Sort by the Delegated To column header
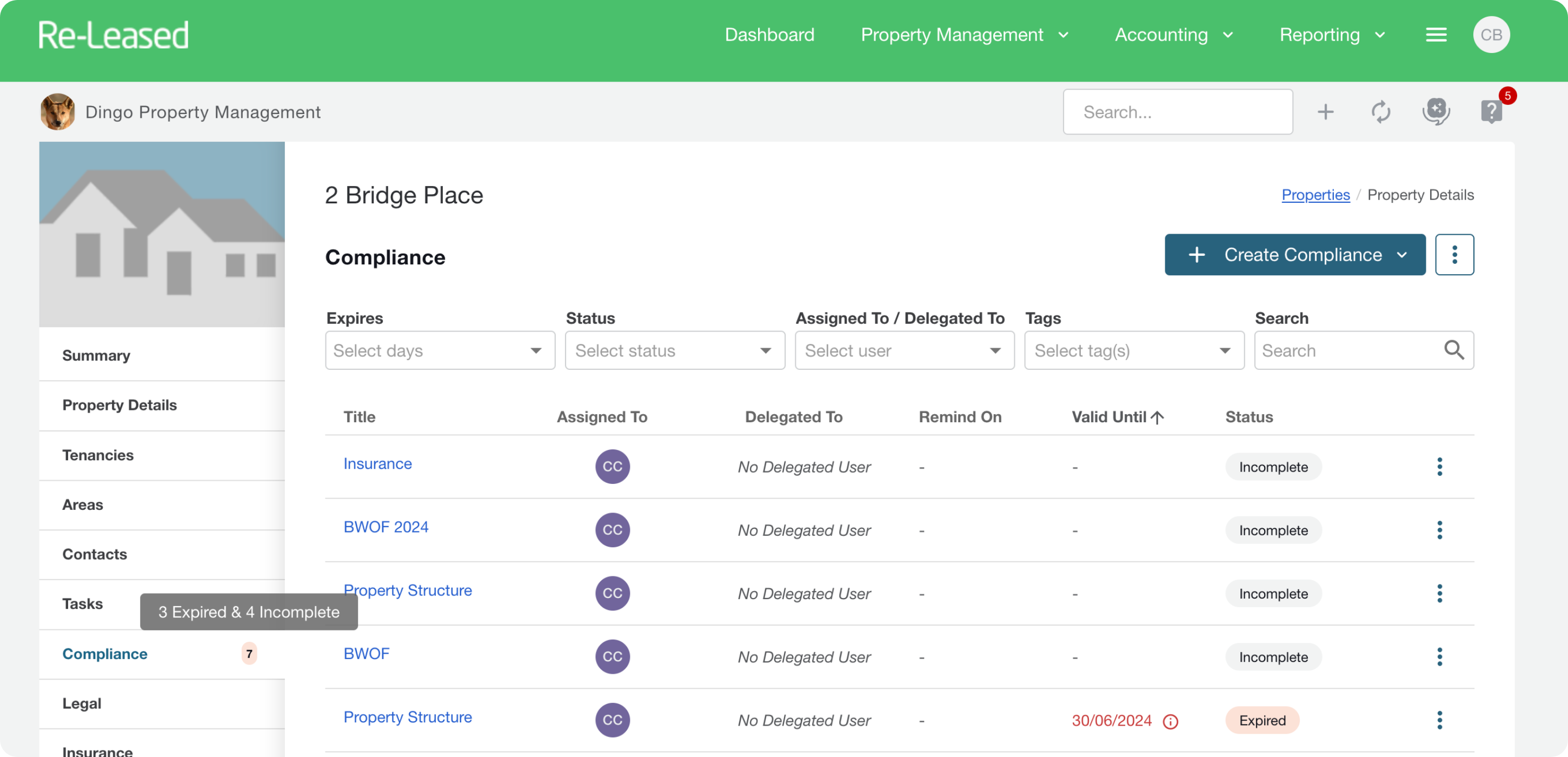Screen dimensions: 1568x757 (793, 417)
